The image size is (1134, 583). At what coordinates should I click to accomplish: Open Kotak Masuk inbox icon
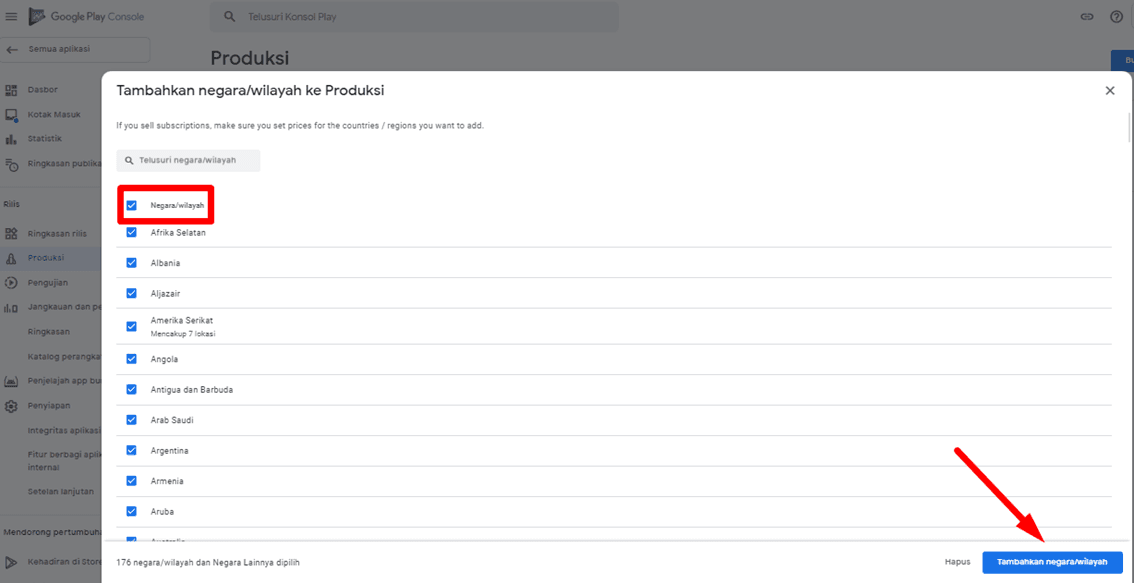pyautogui.click(x=11, y=115)
